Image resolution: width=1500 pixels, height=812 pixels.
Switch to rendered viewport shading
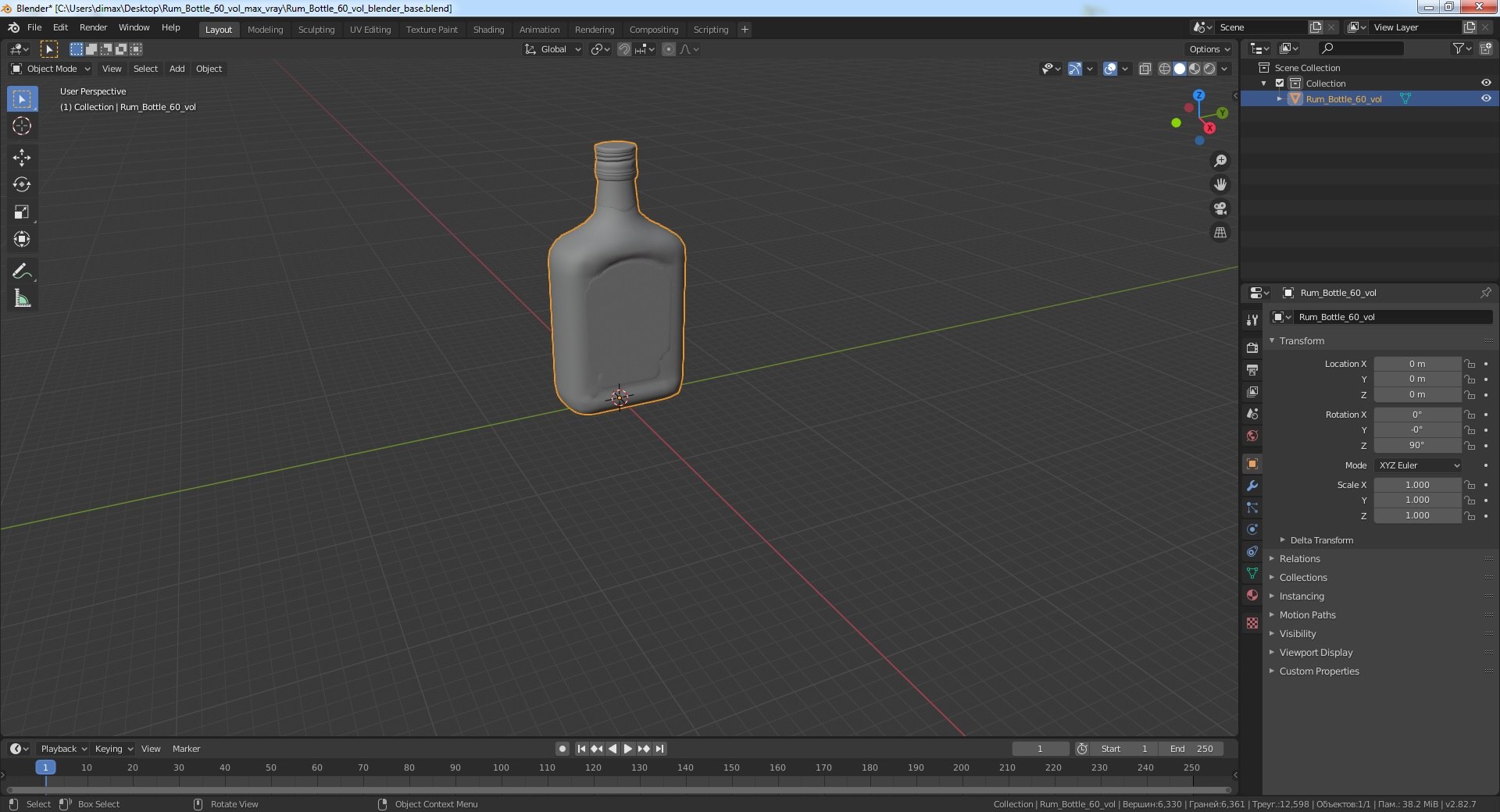[x=1209, y=69]
